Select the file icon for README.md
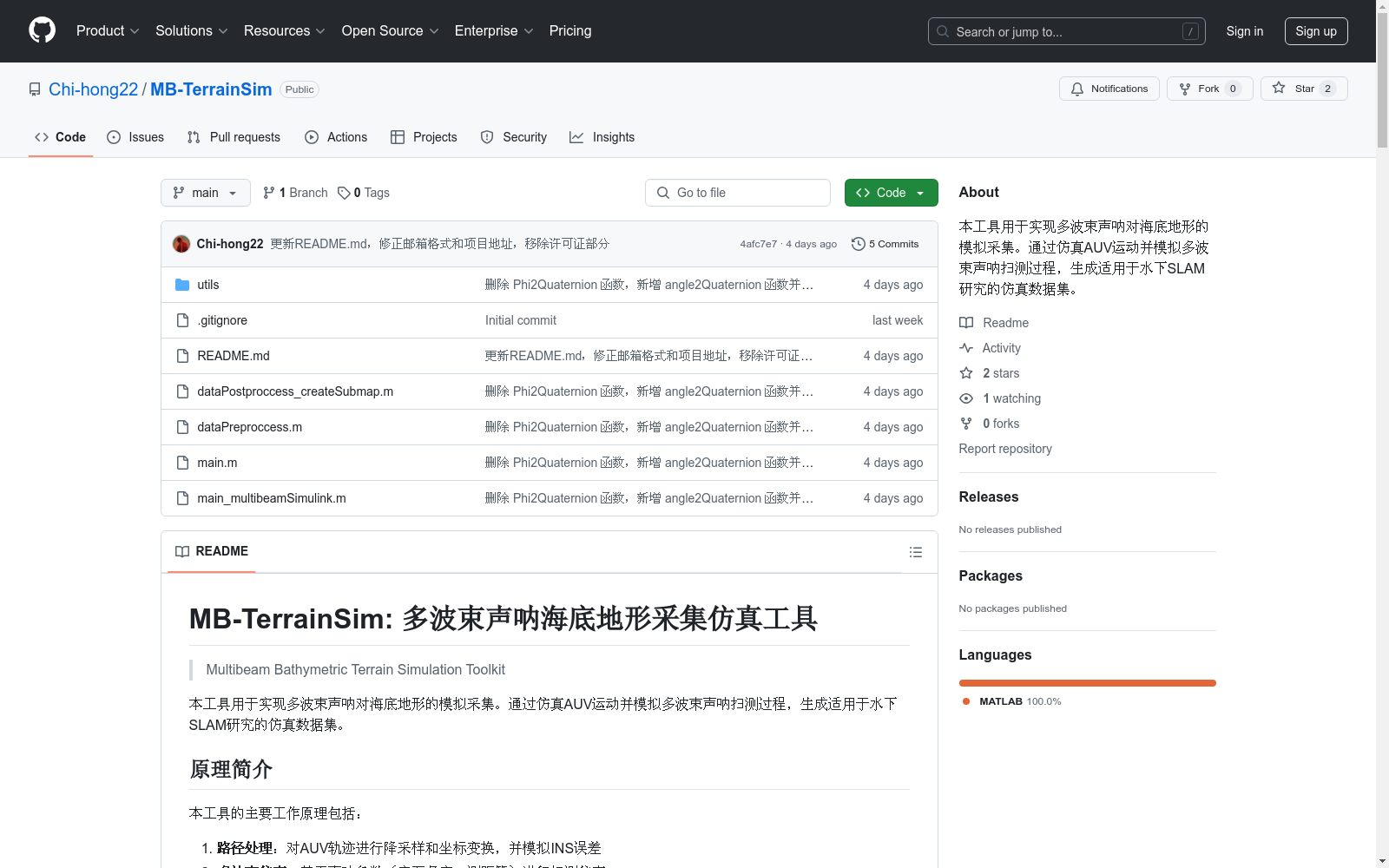This screenshot has height=868, width=1389. [x=182, y=356]
